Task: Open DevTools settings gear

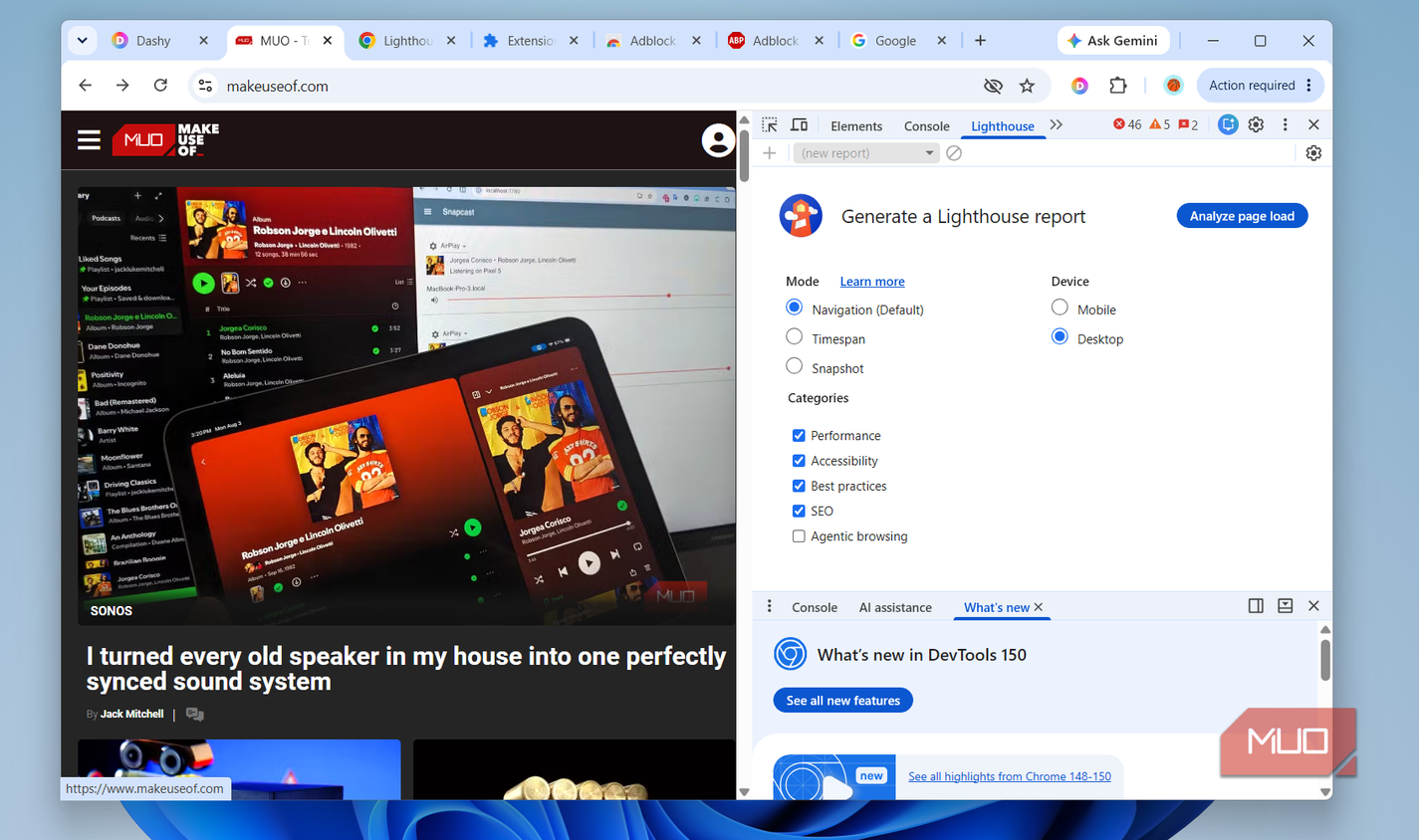Action: (1256, 125)
